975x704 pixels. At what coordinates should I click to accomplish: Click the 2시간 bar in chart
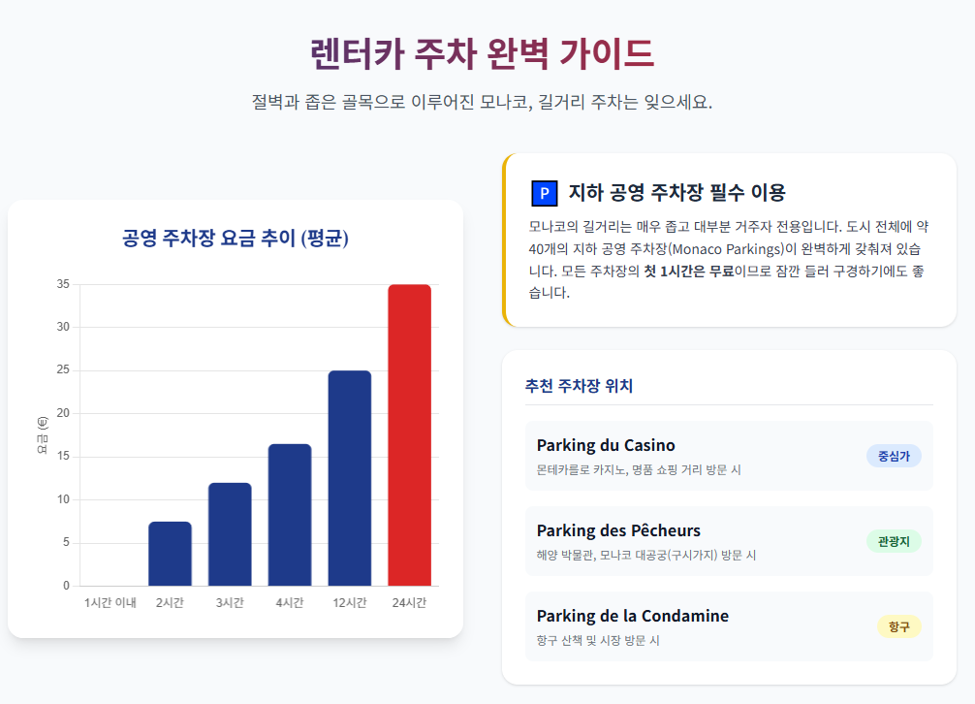click(x=170, y=553)
